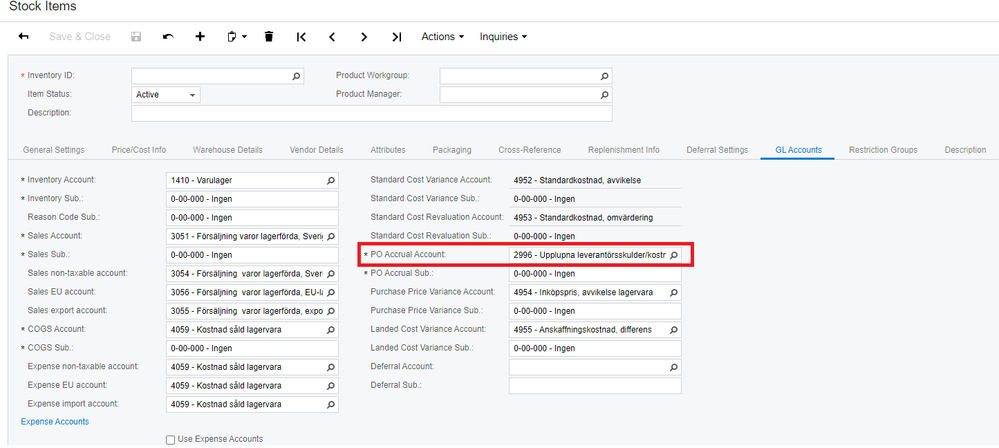Screen dimensions: 999x448
Task: Open the Deferral Settings tab
Action: 717,150
